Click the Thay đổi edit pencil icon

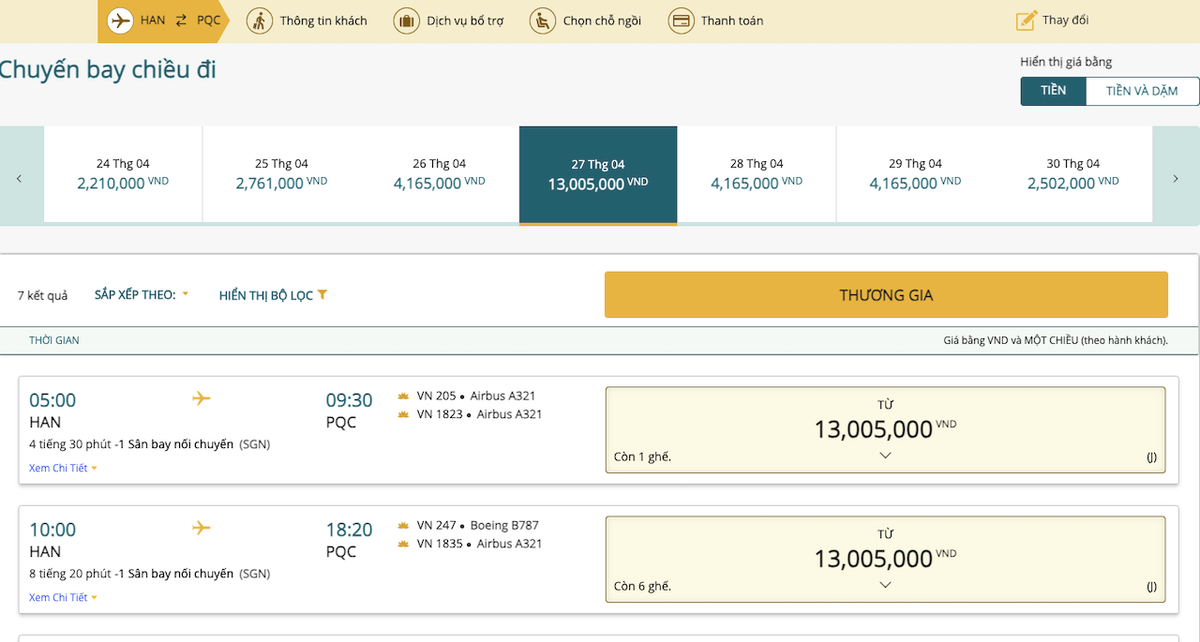(x=1026, y=20)
